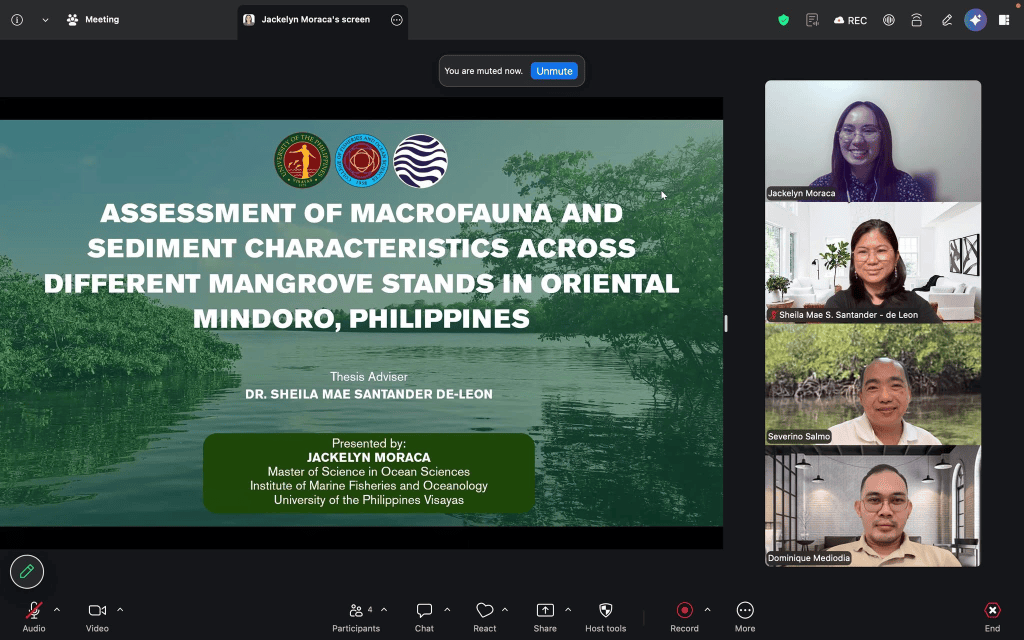Unmute the microphone with the Audio control
Image resolution: width=1024 pixels, height=640 pixels.
pos(34,616)
